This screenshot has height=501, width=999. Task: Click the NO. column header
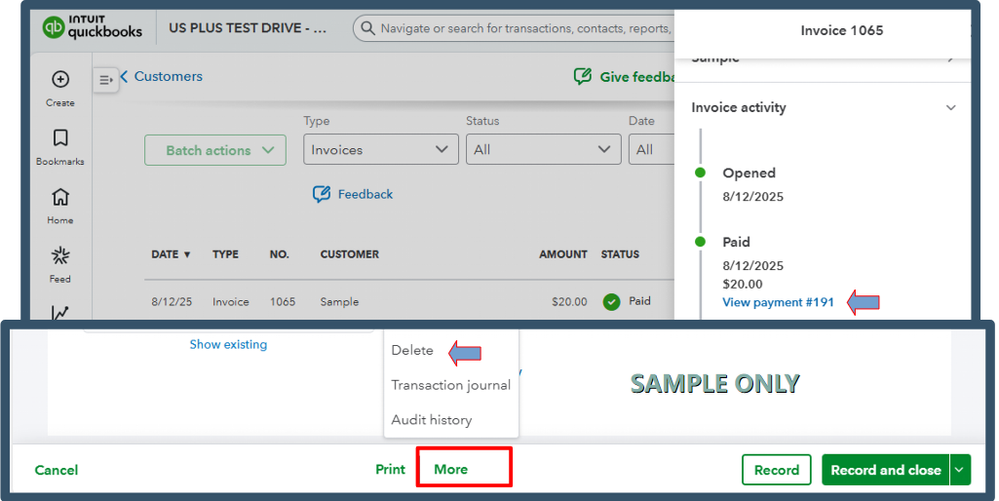(x=279, y=254)
